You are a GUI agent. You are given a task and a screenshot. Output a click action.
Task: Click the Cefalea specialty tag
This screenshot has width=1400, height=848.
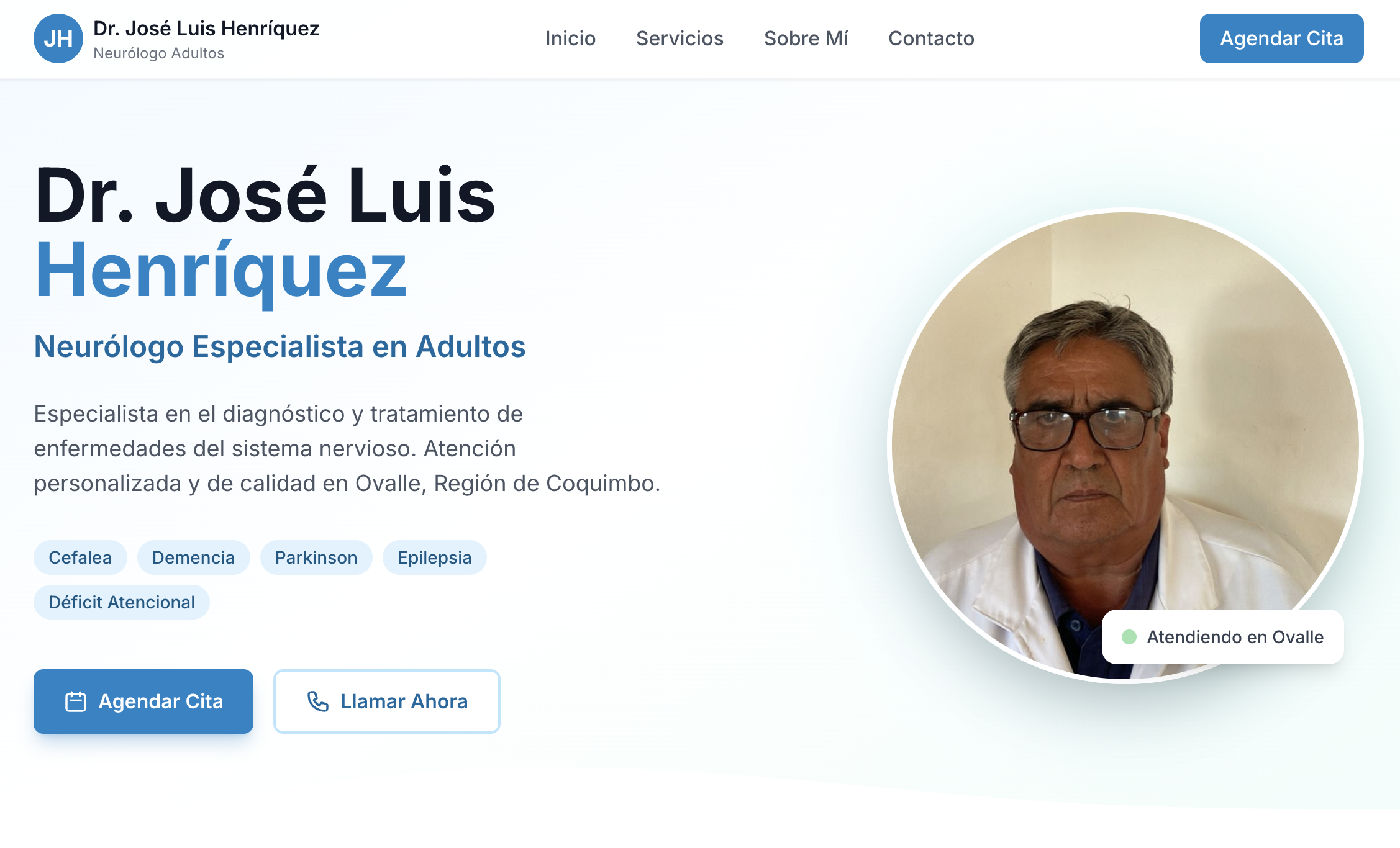[x=80, y=557]
